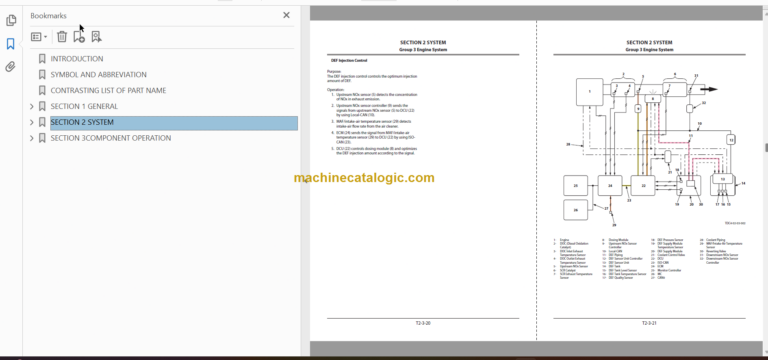768x360 pixels.
Task: Open the Attachments paperclip panel icon
Action: (x=11, y=67)
